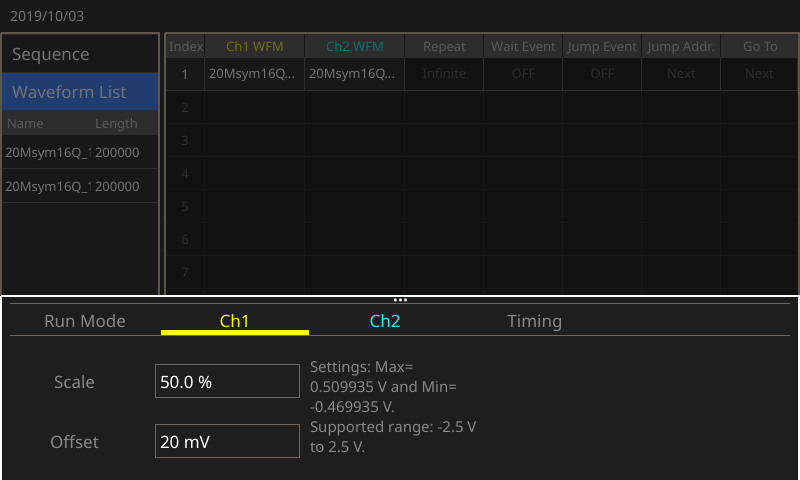Select sequence row index 4
The image size is (800, 480).
185,173
